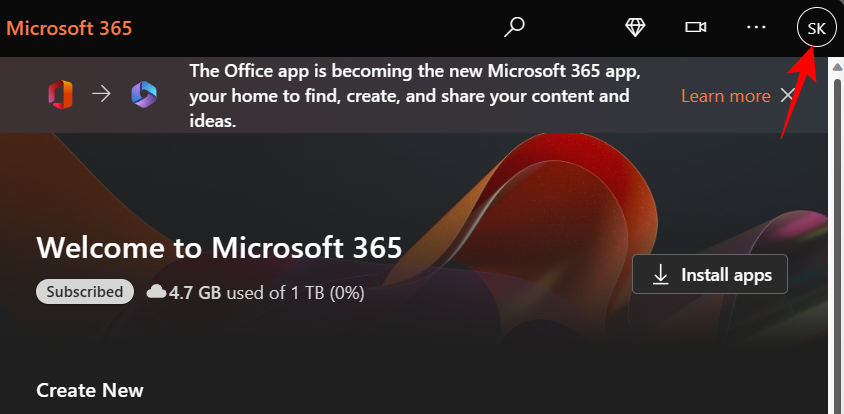This screenshot has width=844, height=414.
Task: Open the three-dots more options menu
Action: click(x=756, y=28)
